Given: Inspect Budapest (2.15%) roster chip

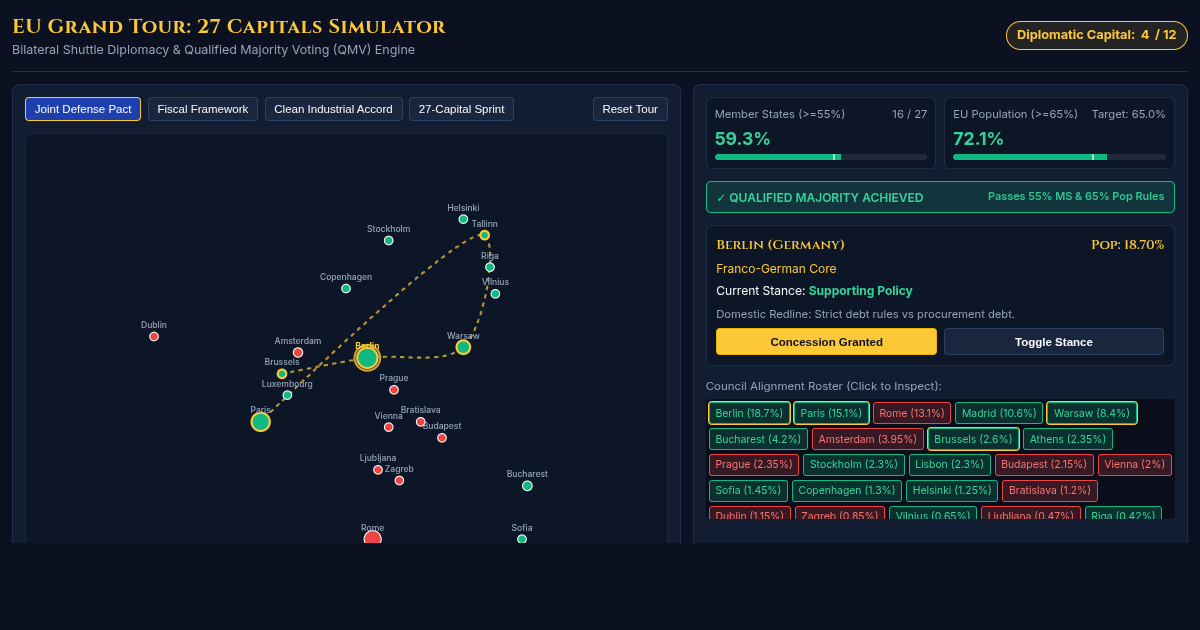Looking at the screenshot, I should tap(1044, 465).
